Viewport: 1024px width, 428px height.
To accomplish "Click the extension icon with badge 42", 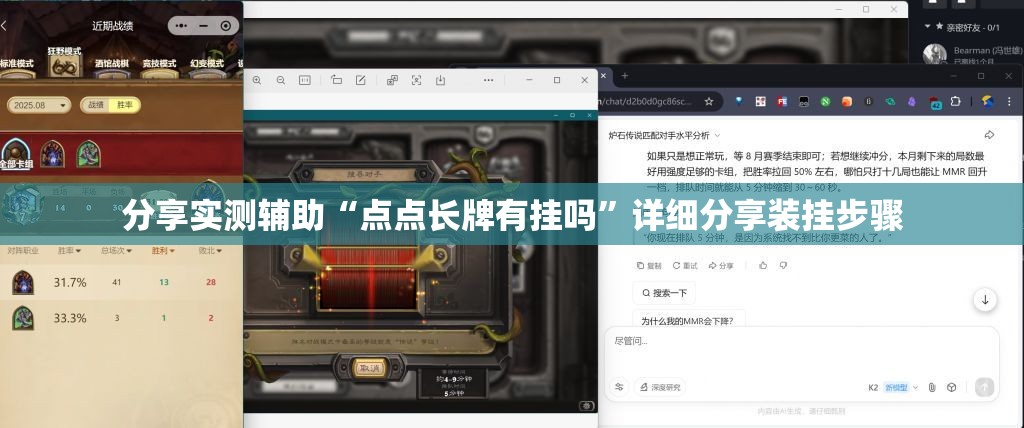I will coord(935,102).
